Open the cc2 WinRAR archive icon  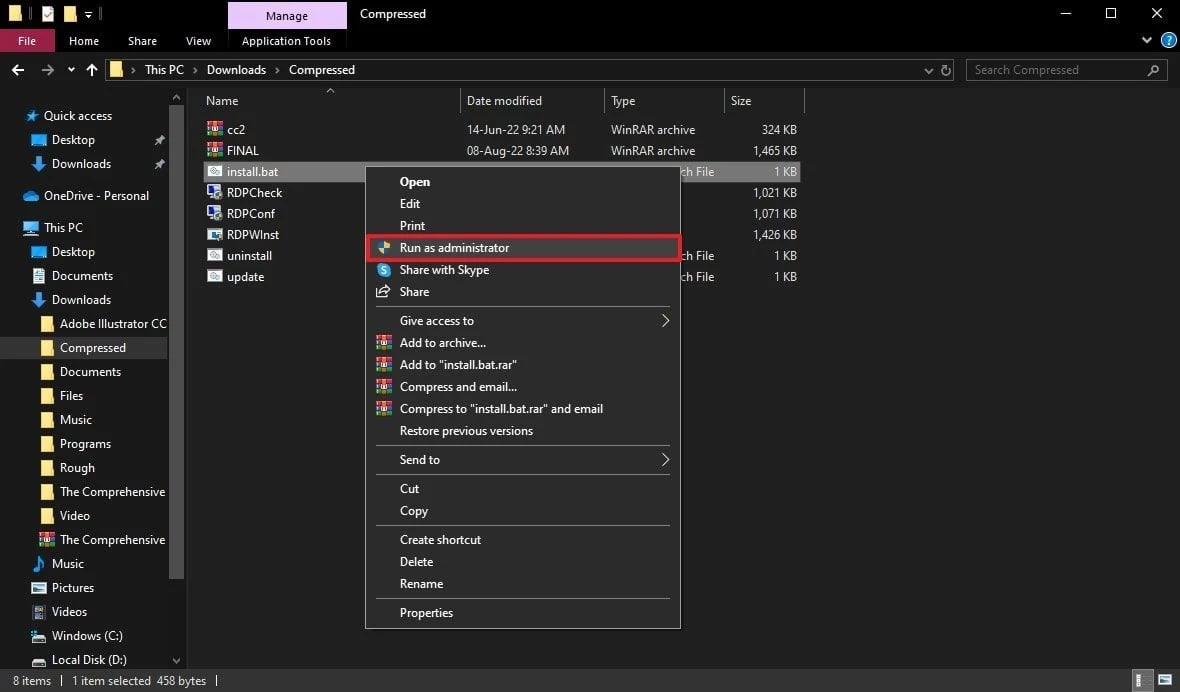215,129
